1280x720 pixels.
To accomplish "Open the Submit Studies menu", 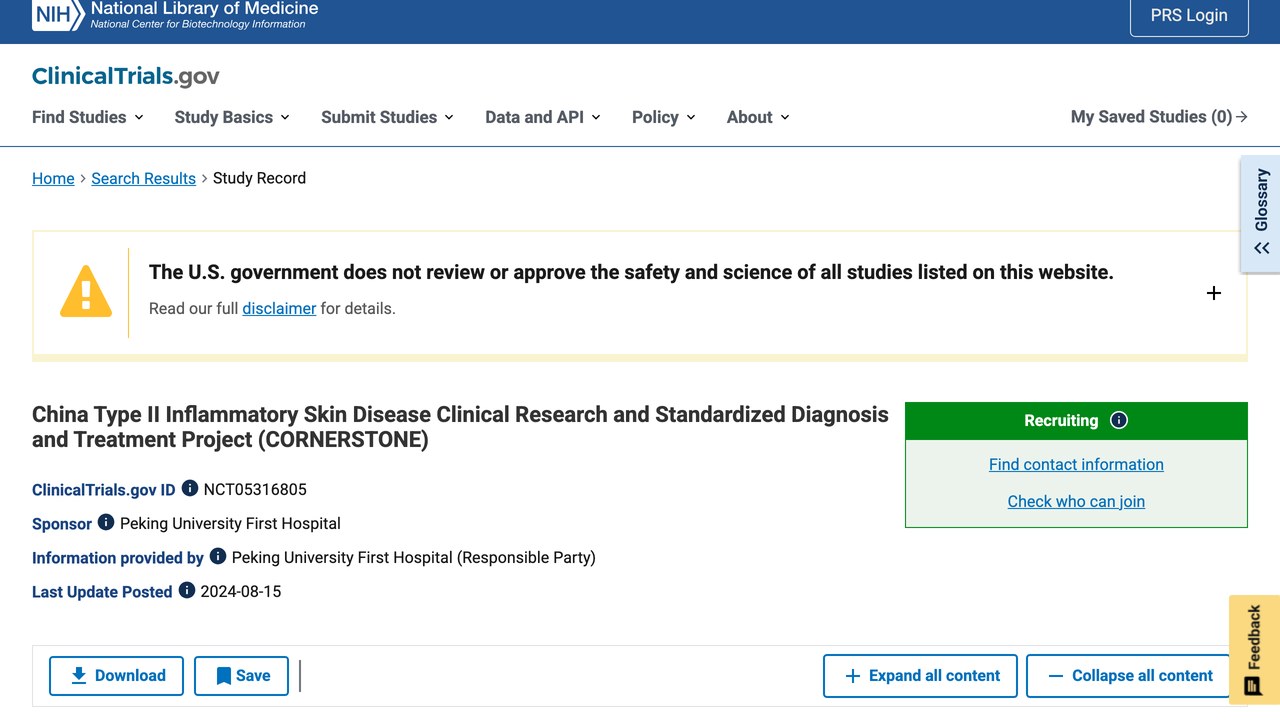I will pos(387,117).
